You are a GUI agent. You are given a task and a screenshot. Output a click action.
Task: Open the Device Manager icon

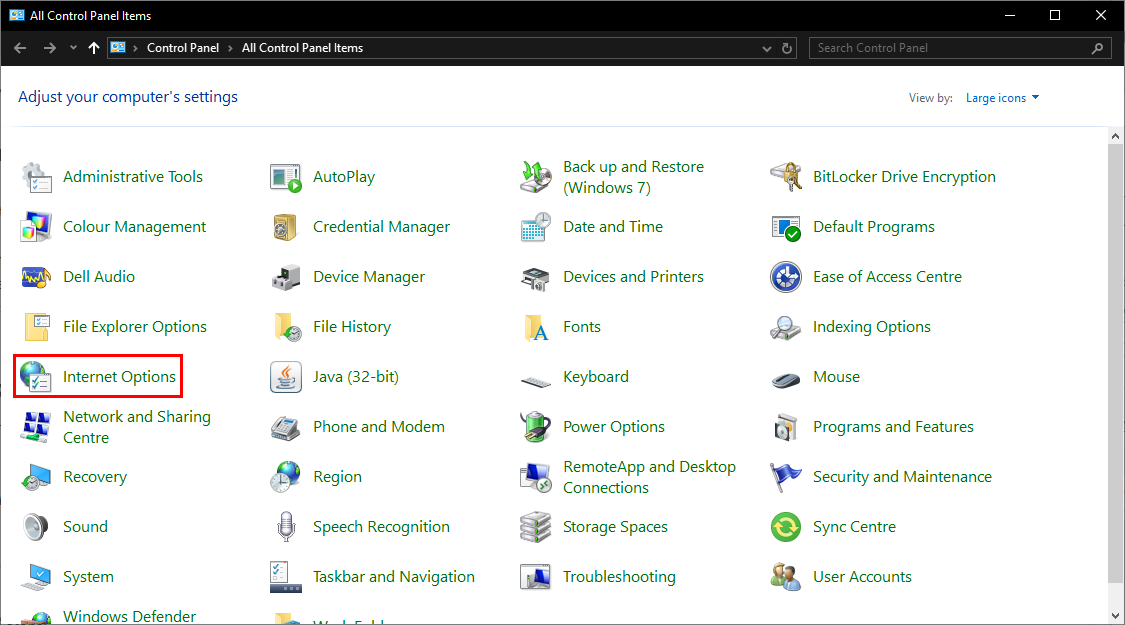pyautogui.click(x=286, y=277)
